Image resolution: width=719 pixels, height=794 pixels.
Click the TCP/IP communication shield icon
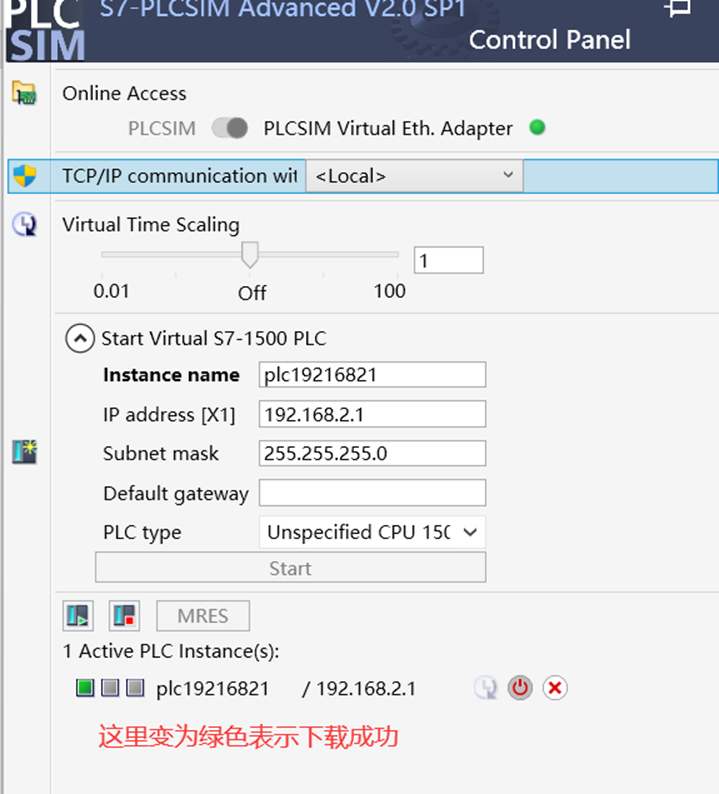click(24, 176)
